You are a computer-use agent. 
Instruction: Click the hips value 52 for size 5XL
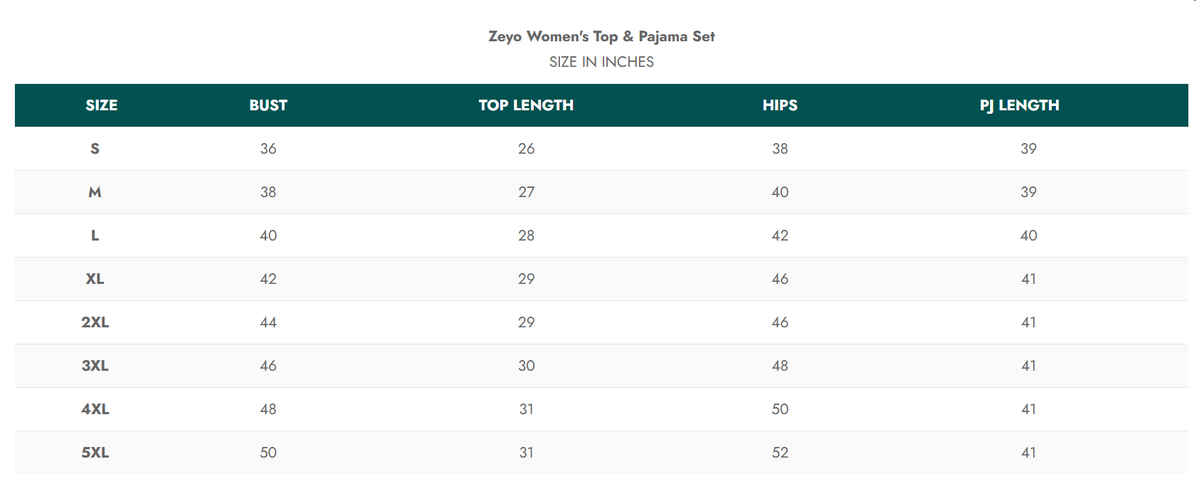[780, 453]
